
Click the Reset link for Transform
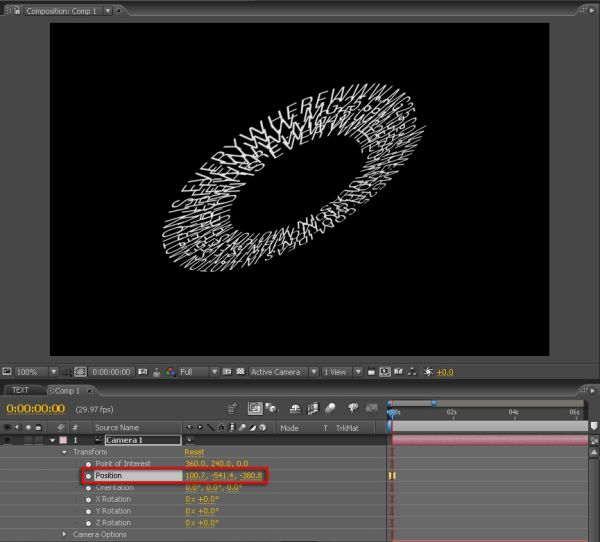pos(194,452)
